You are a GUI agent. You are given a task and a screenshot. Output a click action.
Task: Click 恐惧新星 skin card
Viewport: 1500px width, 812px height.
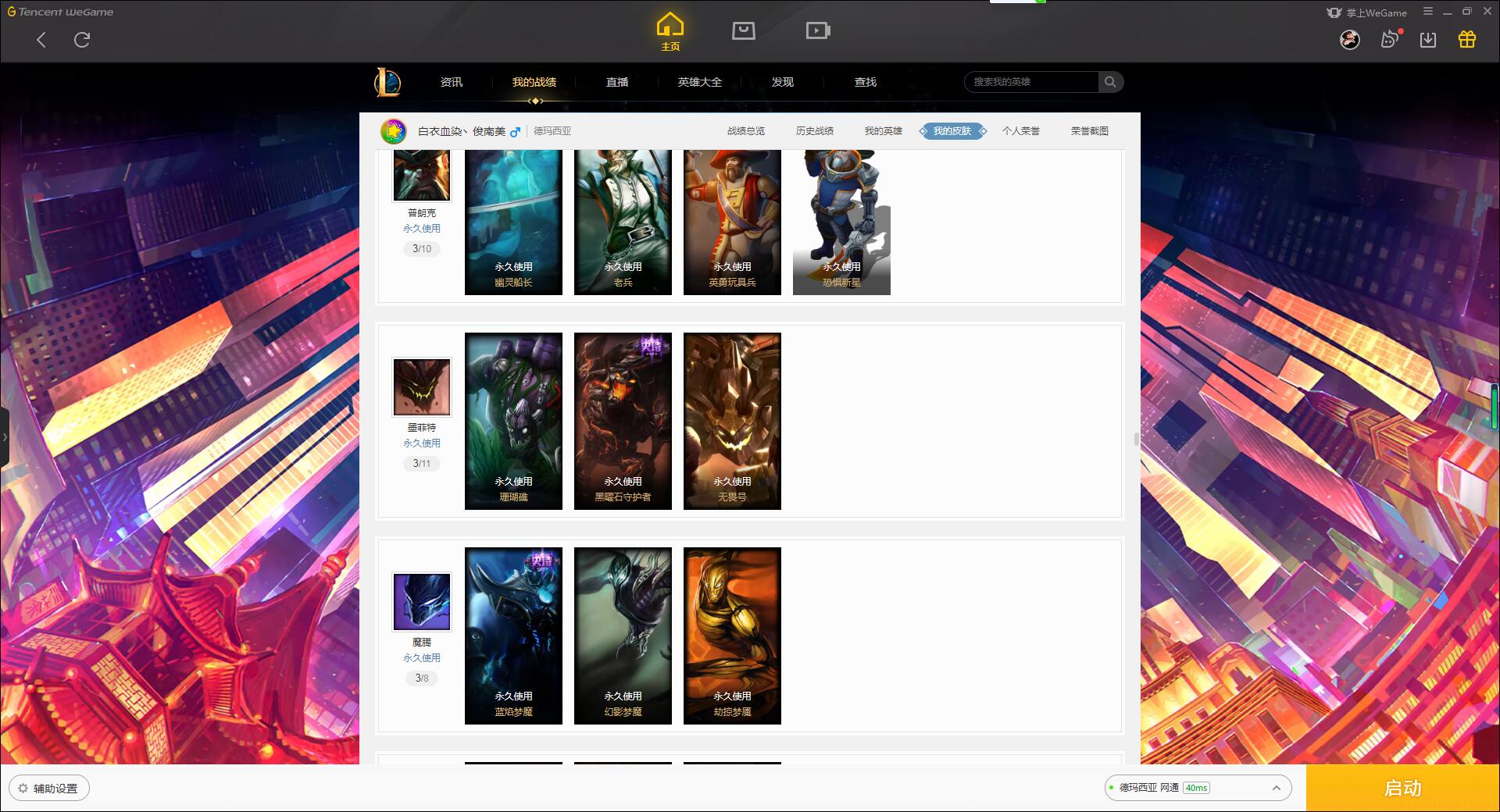841,222
